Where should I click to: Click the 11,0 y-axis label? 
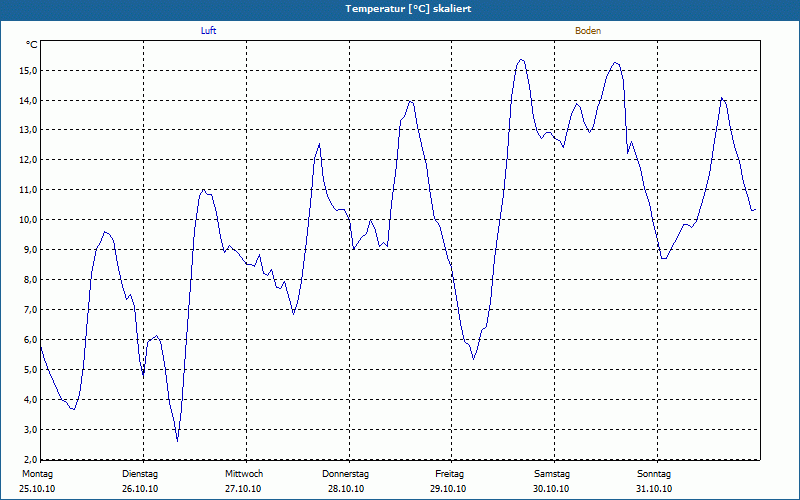pyautogui.click(x=28, y=190)
